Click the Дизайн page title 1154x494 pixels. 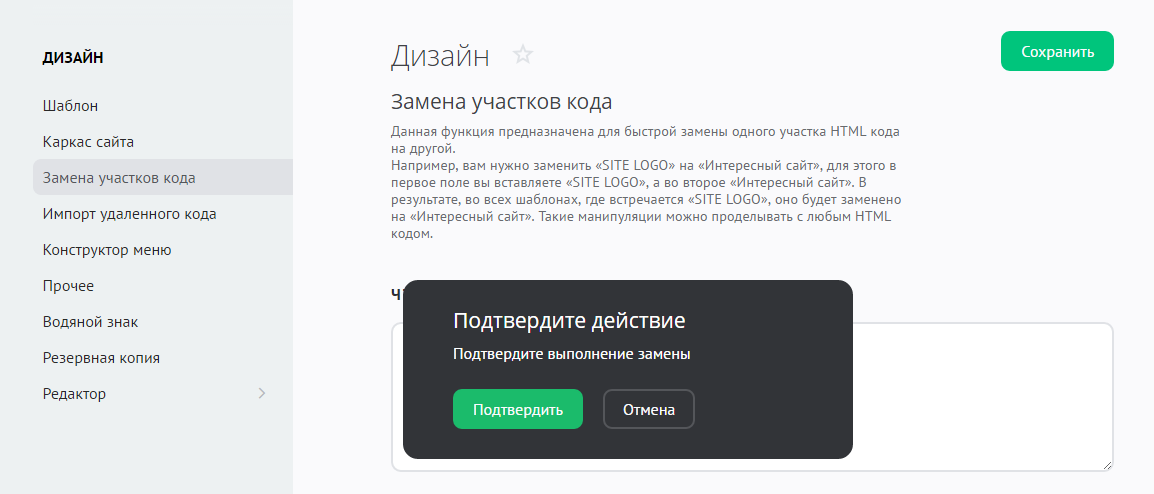coord(440,55)
